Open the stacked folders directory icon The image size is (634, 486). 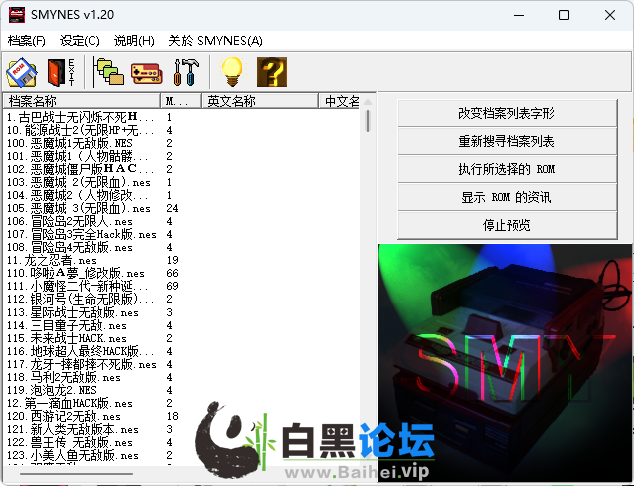point(108,72)
